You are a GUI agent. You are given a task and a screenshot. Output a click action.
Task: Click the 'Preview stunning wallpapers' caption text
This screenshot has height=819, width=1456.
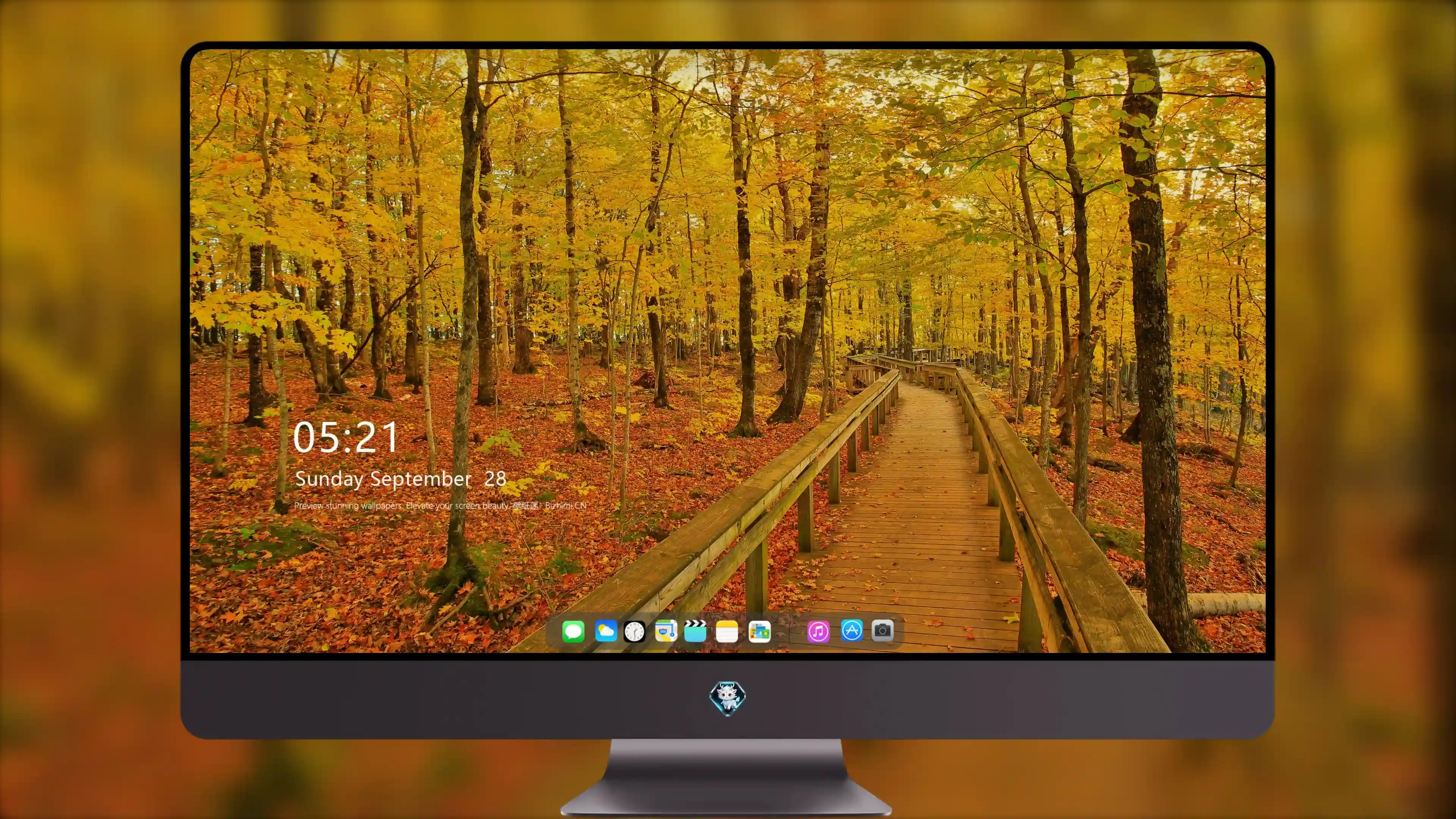click(440, 505)
